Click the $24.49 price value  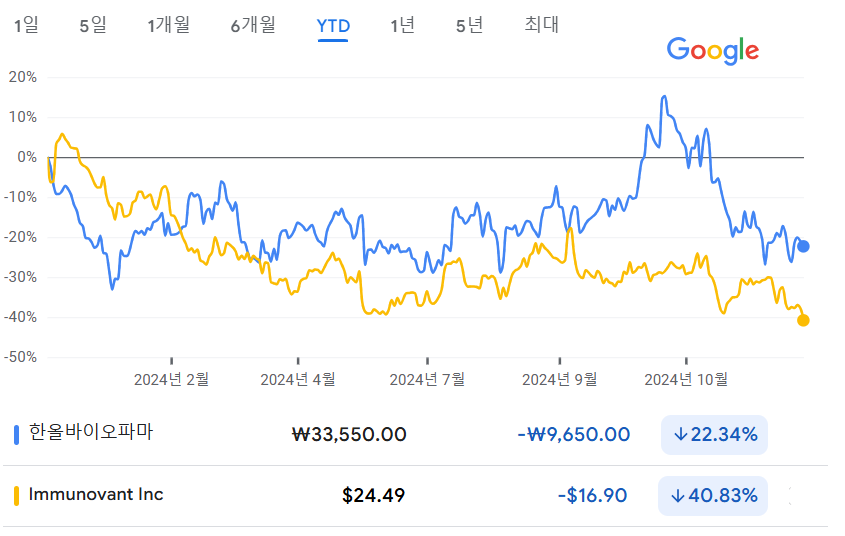tap(373, 496)
